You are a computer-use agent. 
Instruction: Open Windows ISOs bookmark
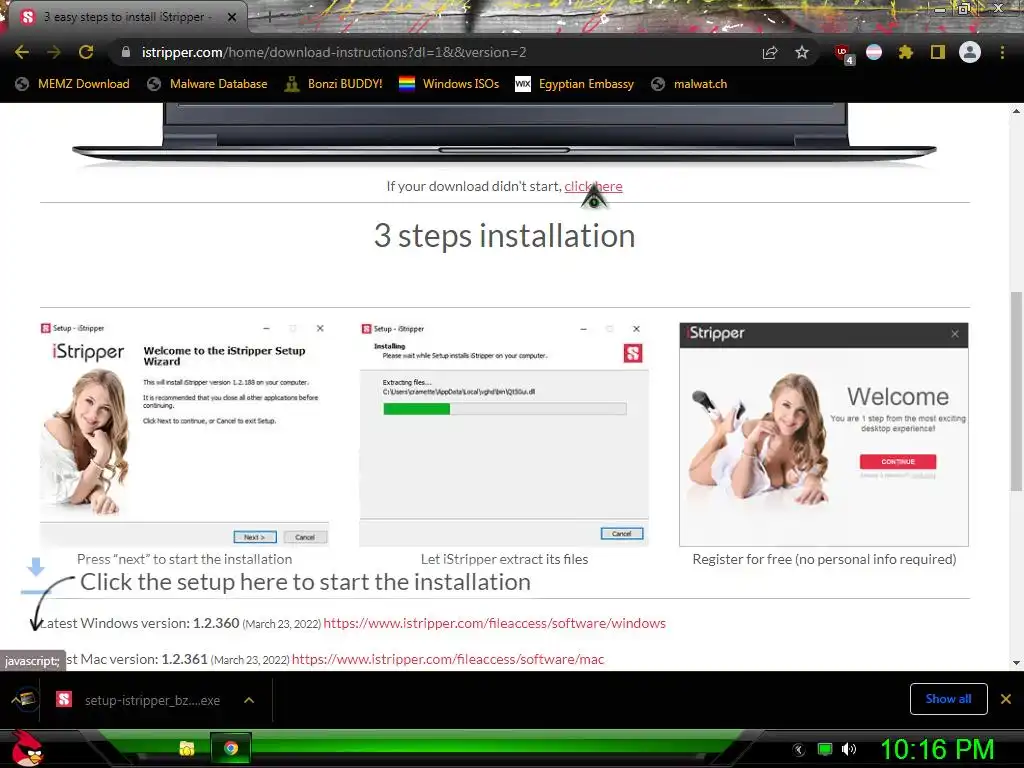[449, 84]
